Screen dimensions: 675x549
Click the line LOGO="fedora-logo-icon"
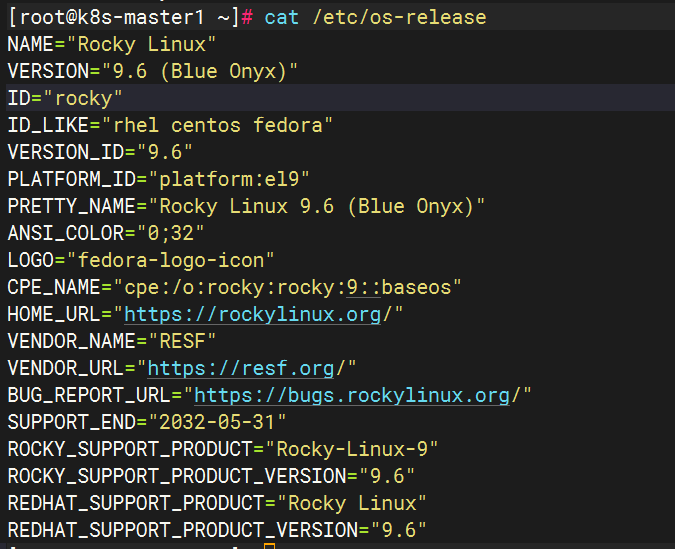(x=141, y=261)
